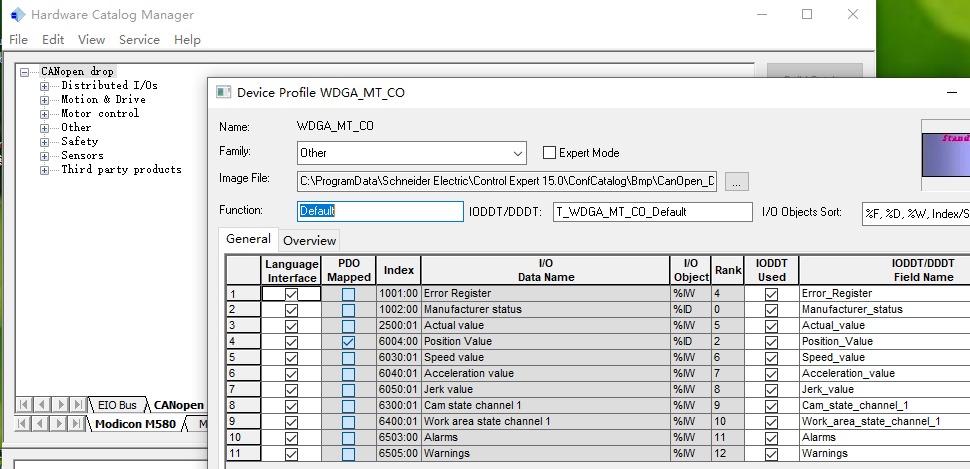Expand the Other tree node
Image resolution: width=970 pixels, height=469 pixels.
pyautogui.click(x=45, y=128)
